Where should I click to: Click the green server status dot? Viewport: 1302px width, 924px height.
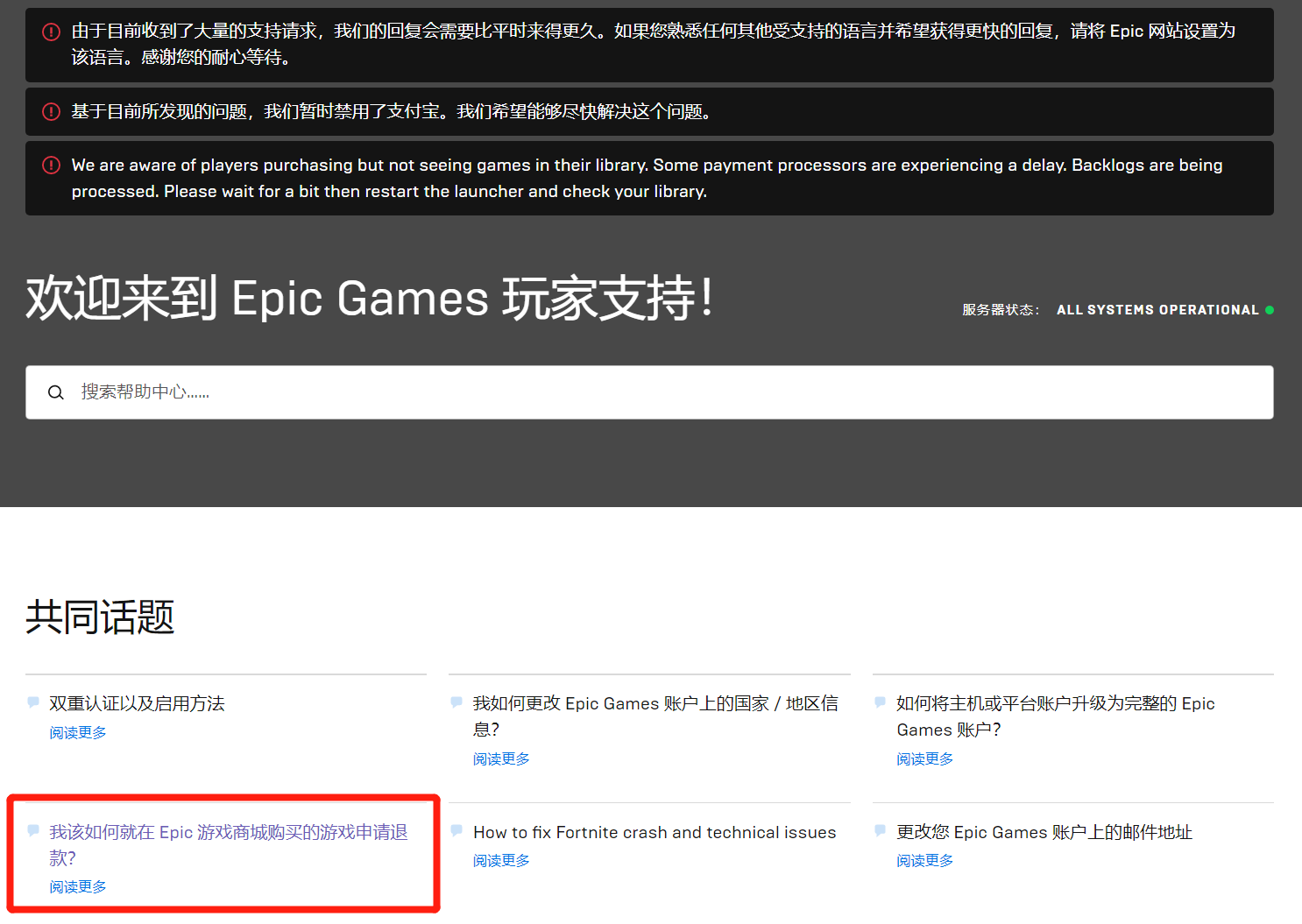tap(1270, 310)
